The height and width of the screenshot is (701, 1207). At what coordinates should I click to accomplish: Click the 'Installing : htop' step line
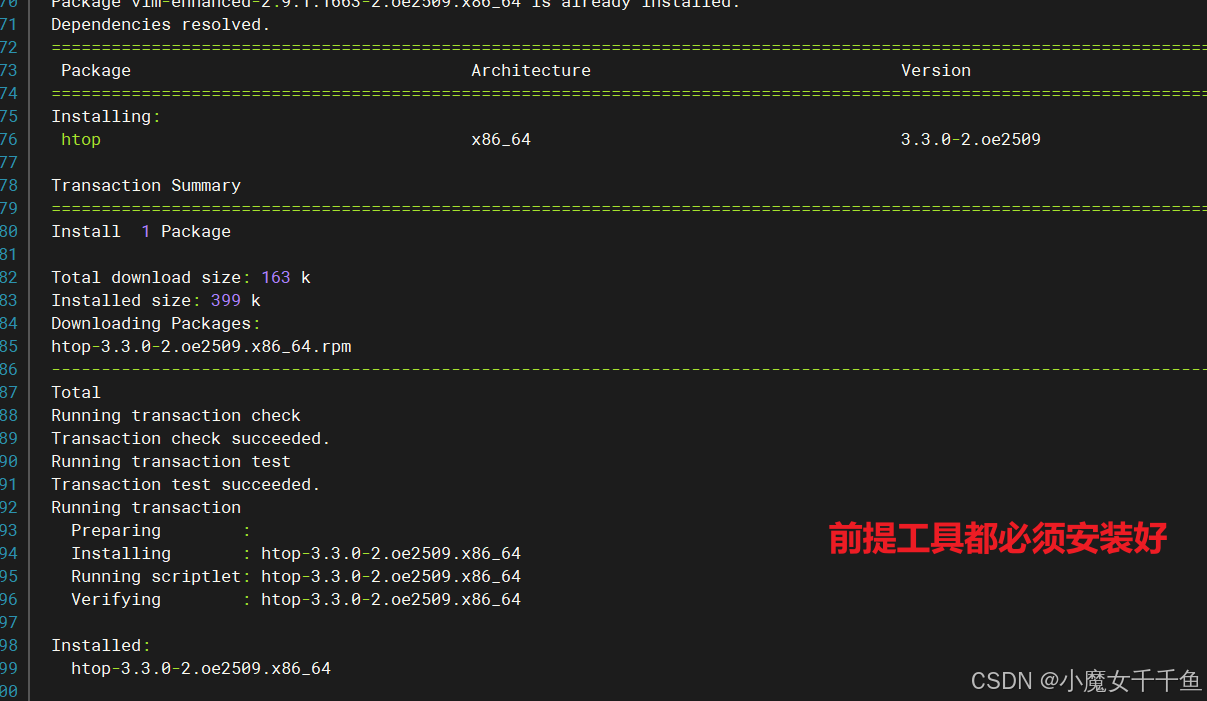coord(296,553)
